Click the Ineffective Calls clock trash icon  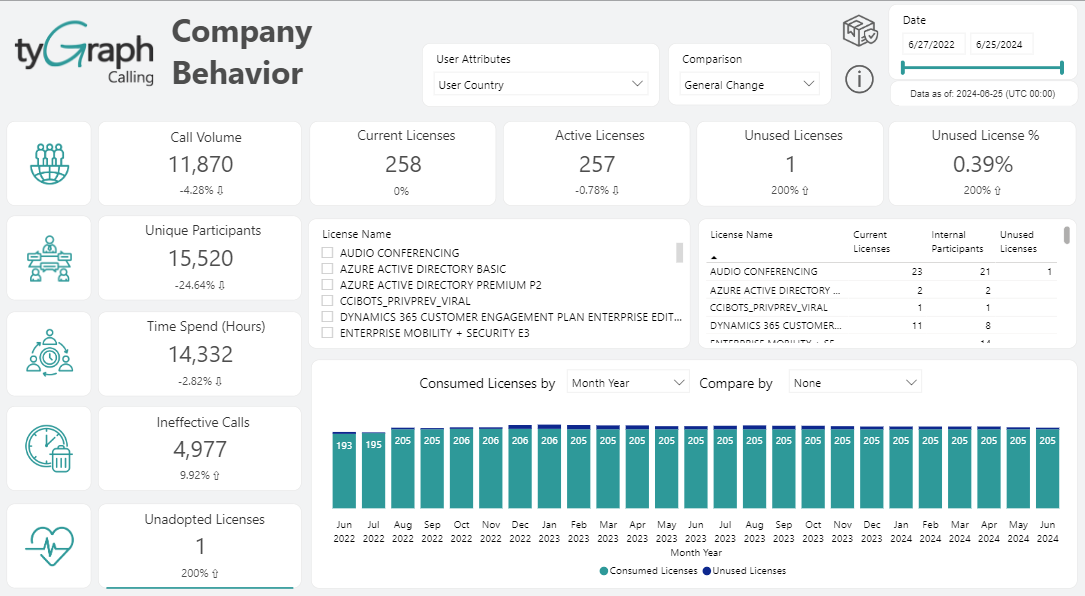[49, 448]
